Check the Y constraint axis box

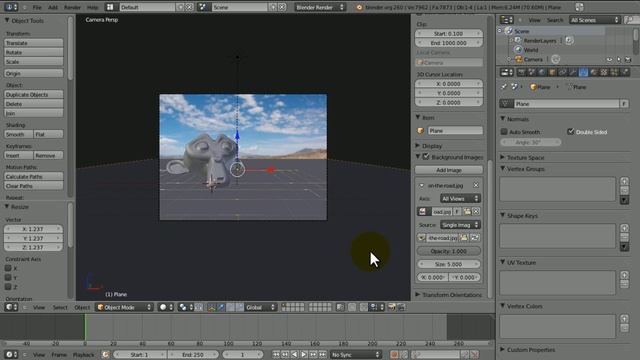point(8,278)
